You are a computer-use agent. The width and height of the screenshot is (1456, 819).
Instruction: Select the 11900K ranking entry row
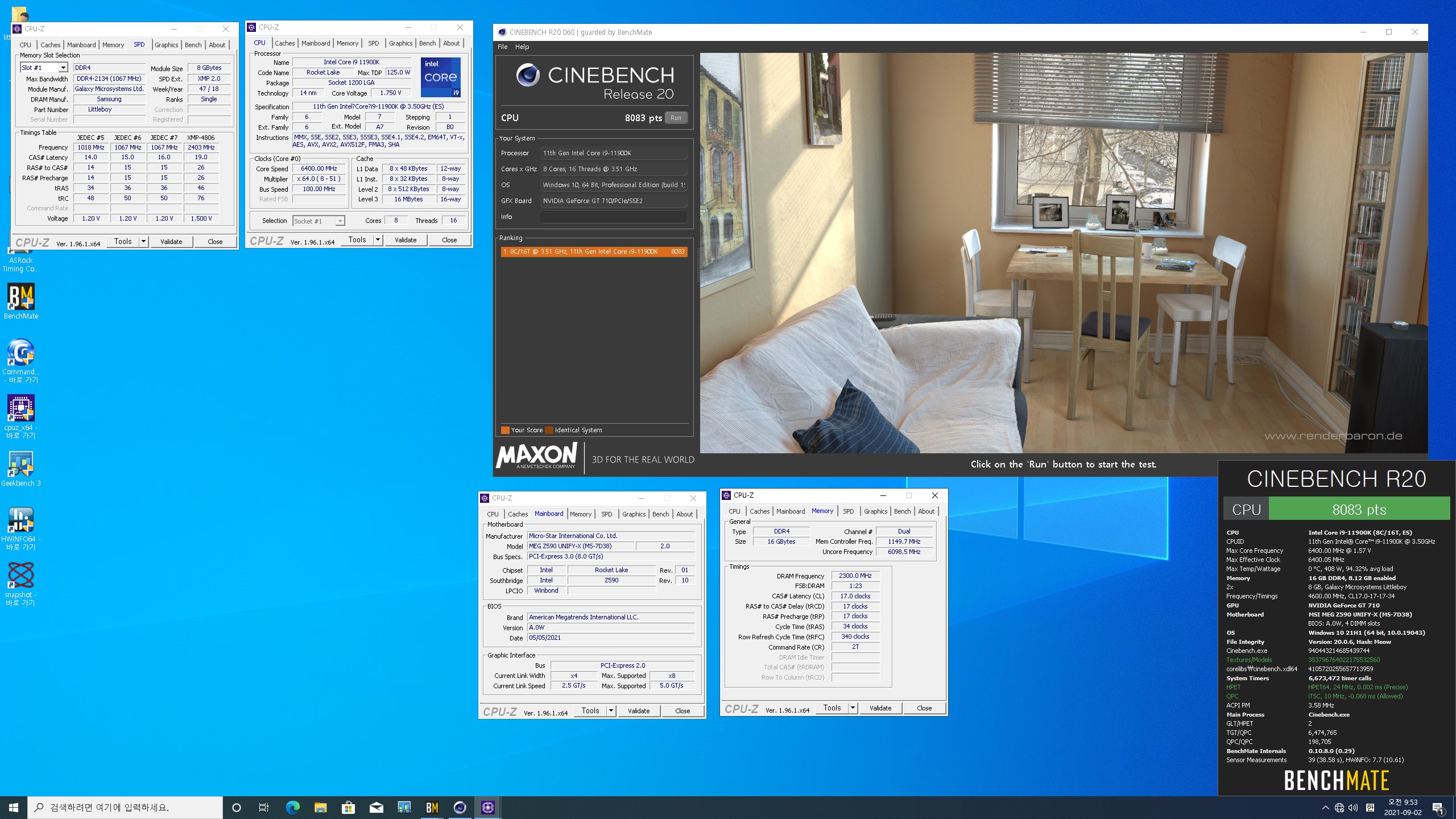click(594, 251)
